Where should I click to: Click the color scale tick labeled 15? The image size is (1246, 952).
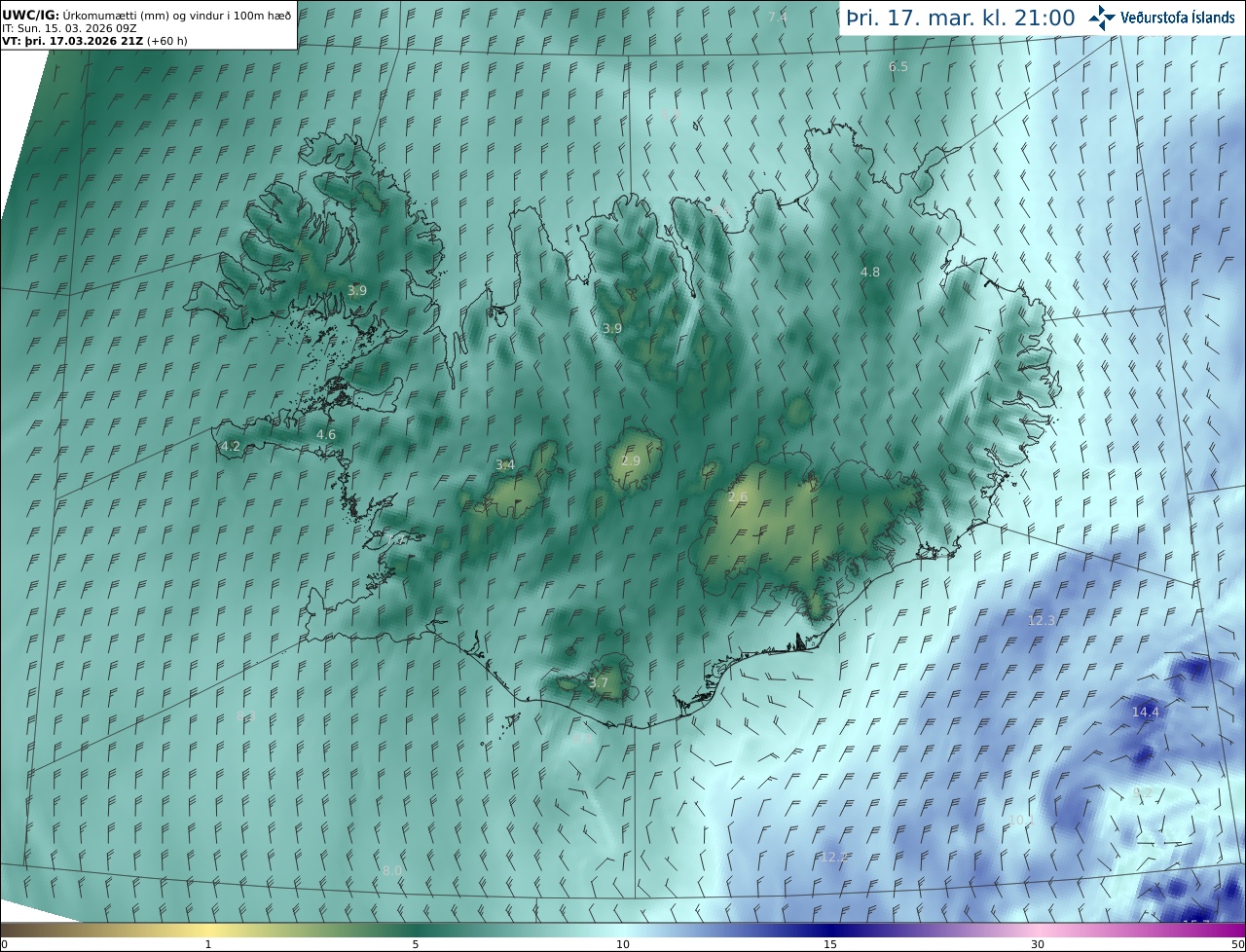tap(830, 944)
